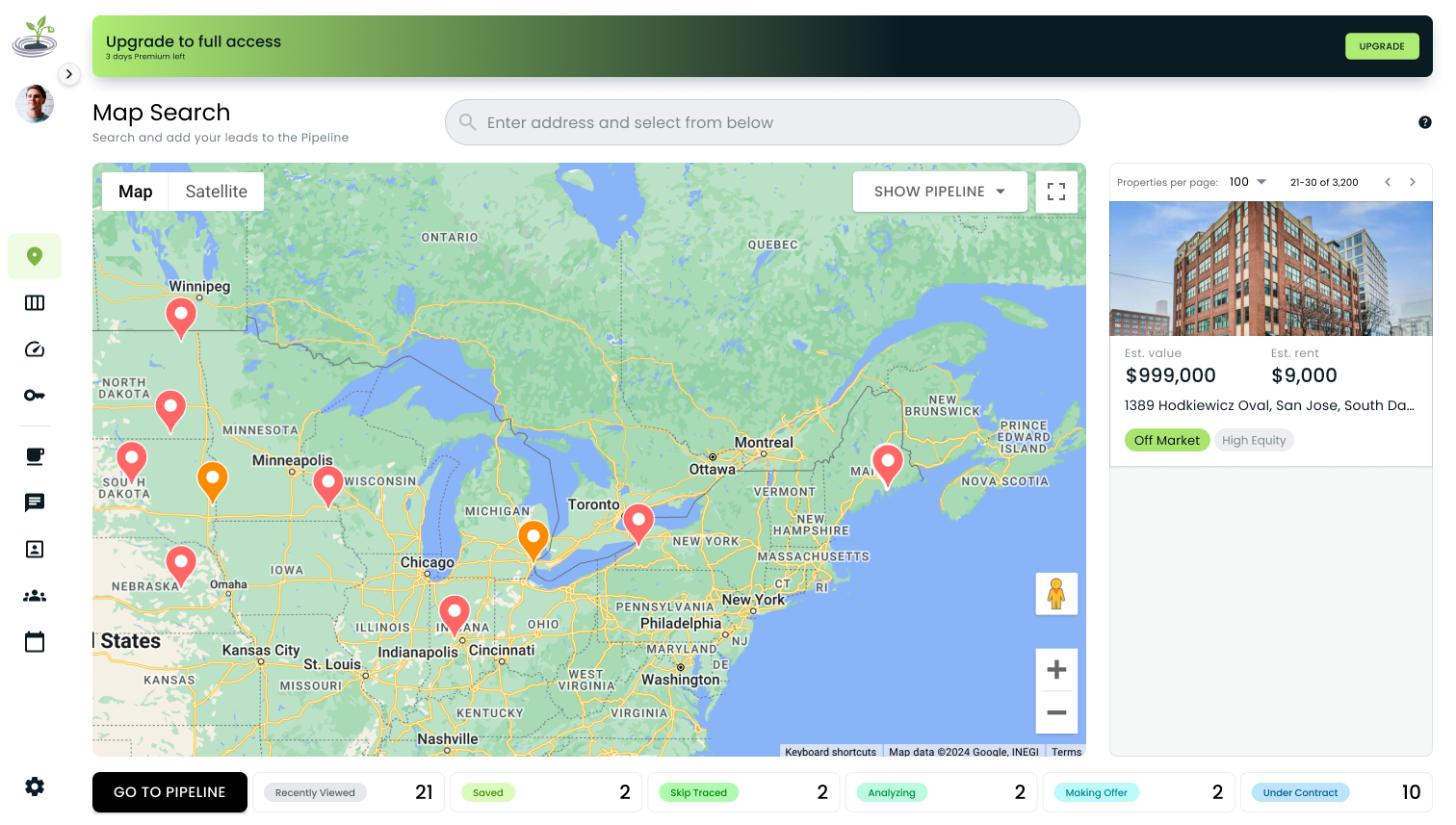Open the user profile avatar
Viewport: 1456px width, 825px height.
[35, 103]
